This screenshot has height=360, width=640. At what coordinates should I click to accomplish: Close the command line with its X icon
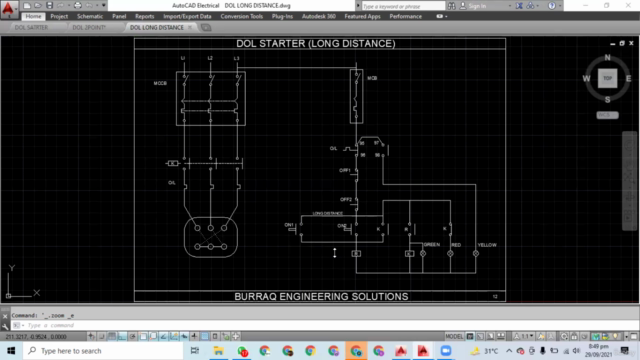point(5,316)
